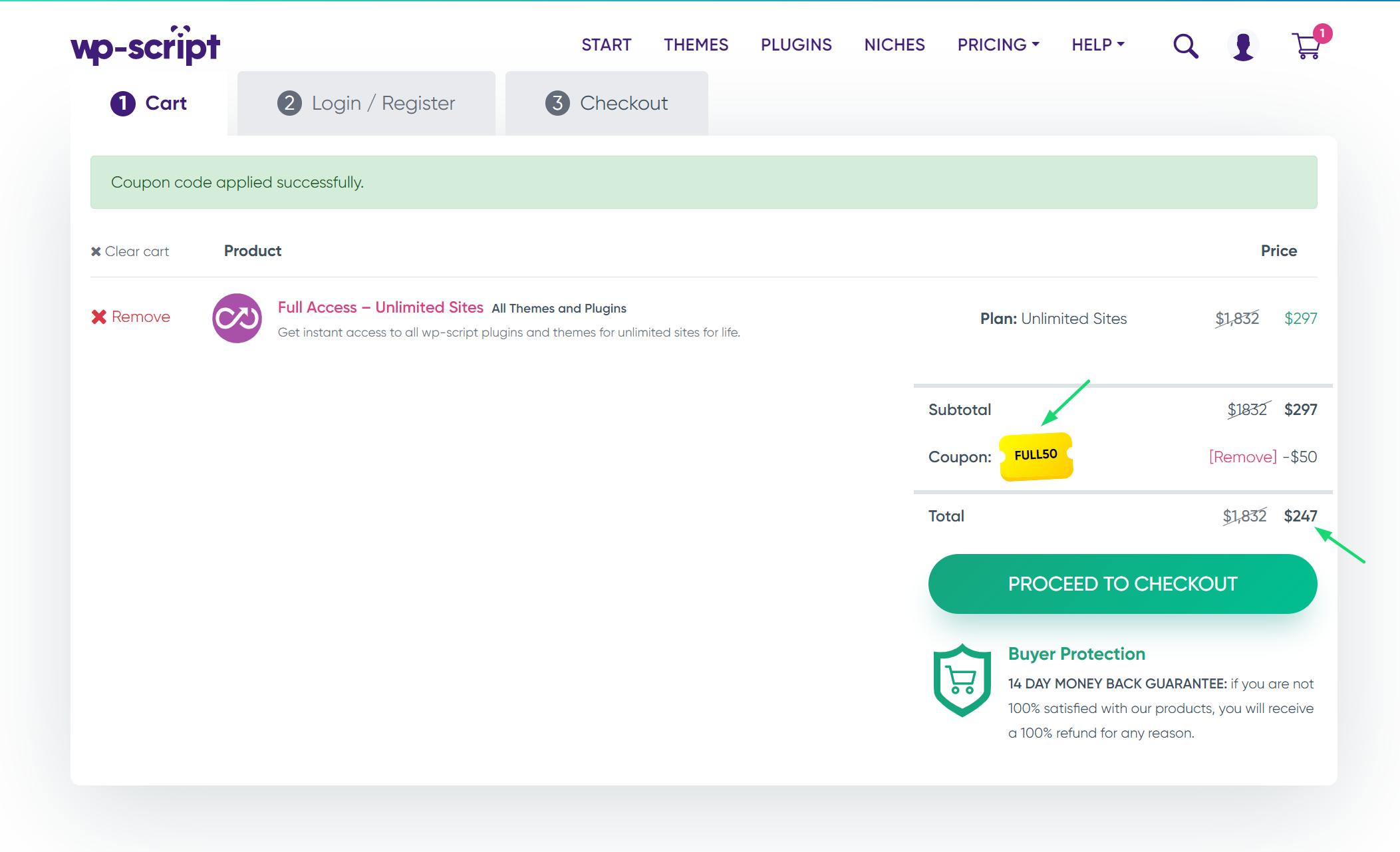The width and height of the screenshot is (1400, 852).
Task: Click the product row green $297 price
Action: click(1300, 319)
